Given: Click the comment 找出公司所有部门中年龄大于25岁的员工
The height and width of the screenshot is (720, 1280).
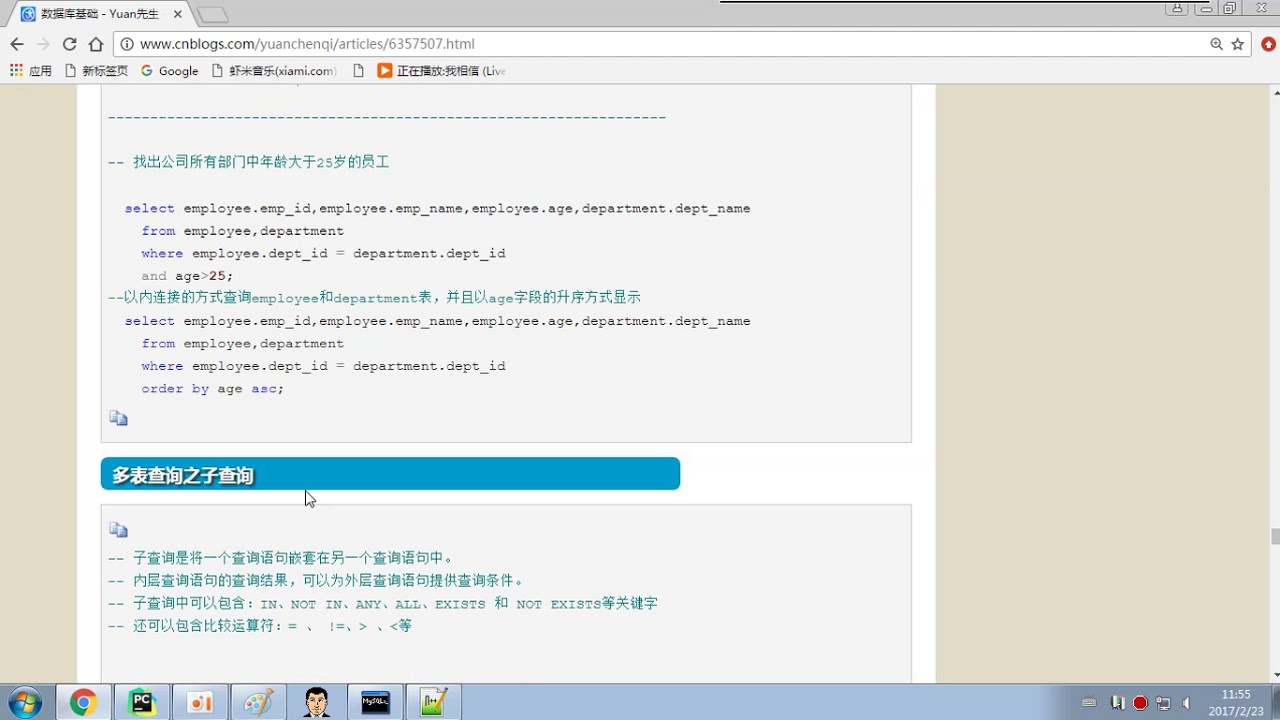Looking at the screenshot, I should (x=248, y=162).
